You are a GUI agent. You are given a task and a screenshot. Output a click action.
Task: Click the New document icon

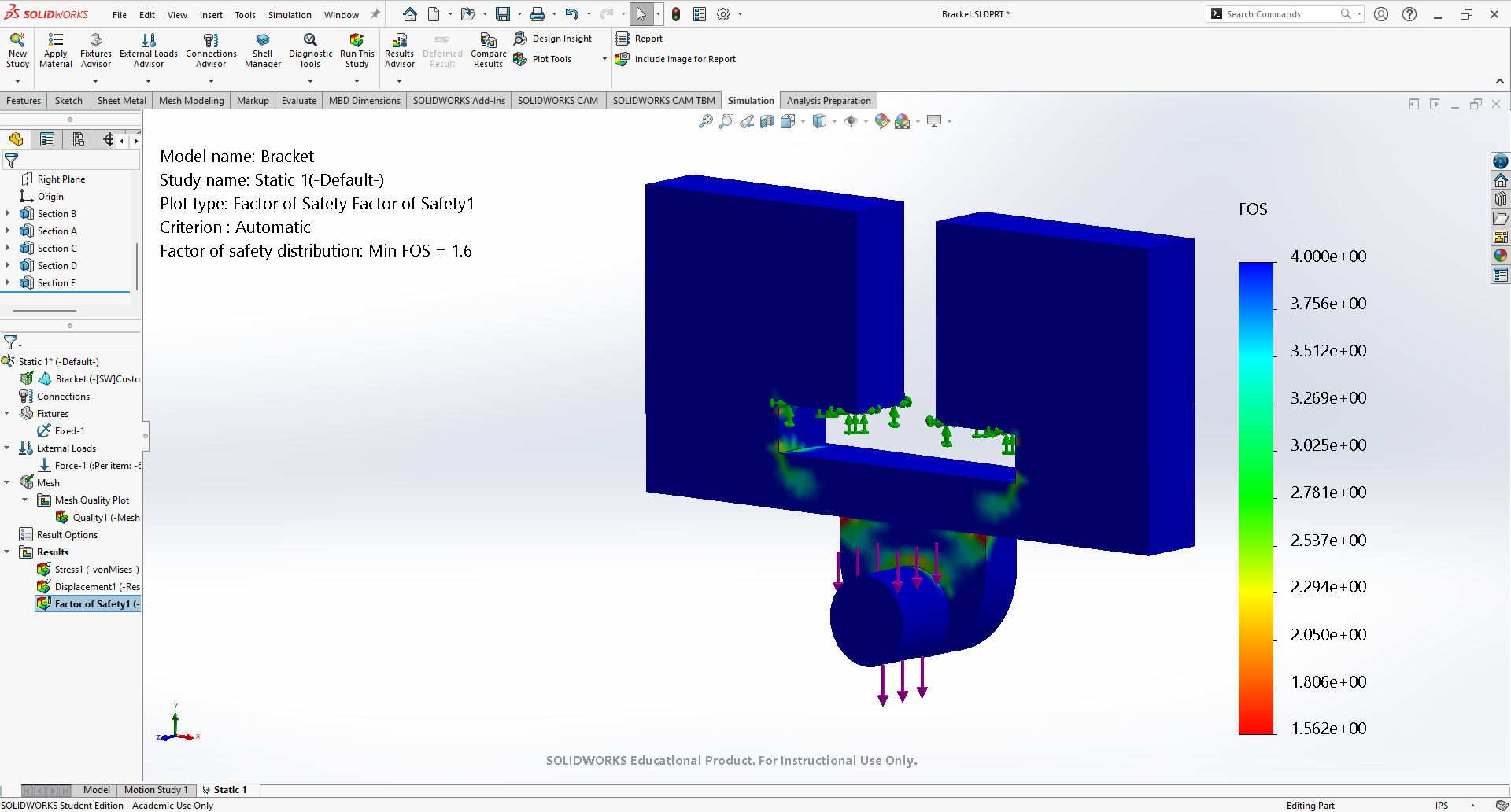pos(434,14)
